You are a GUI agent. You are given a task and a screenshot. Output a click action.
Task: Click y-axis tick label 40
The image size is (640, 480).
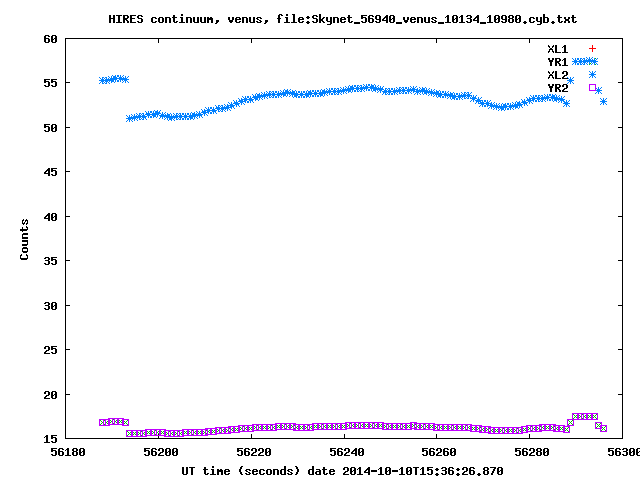51,217
